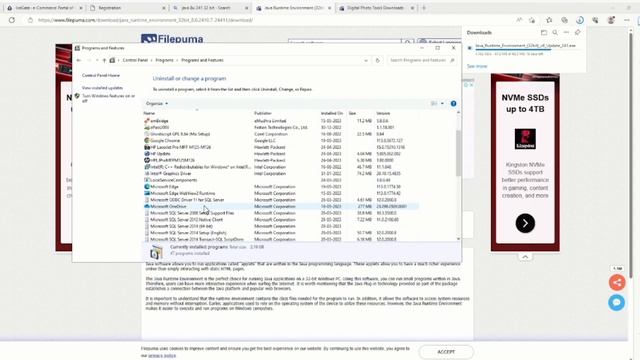Screen dimensions: 640x360
Task: Collapse the ad using chevron below Kingston banner
Action: pyautogui.click(x=525, y=257)
